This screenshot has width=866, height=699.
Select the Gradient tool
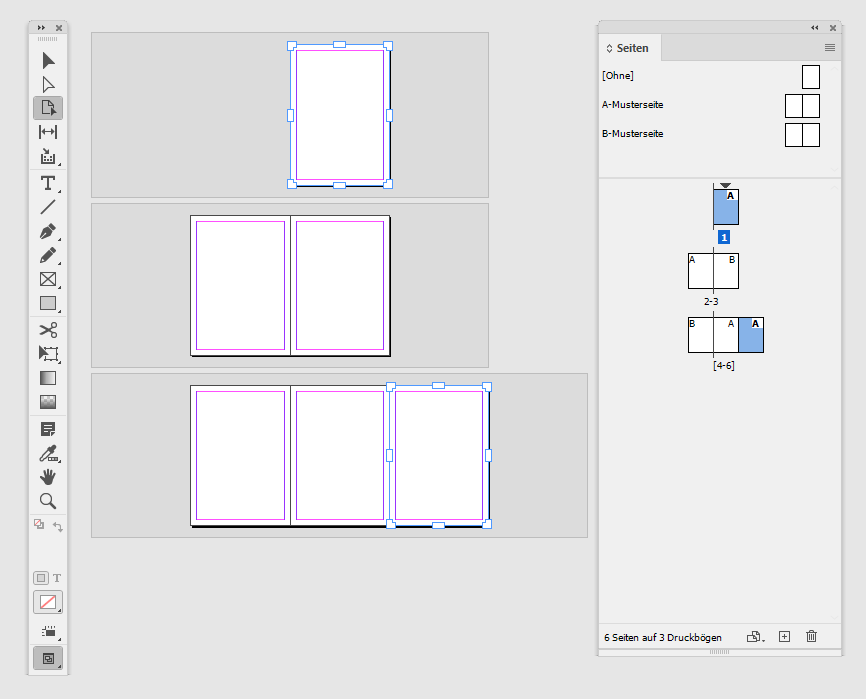pyautogui.click(x=46, y=378)
